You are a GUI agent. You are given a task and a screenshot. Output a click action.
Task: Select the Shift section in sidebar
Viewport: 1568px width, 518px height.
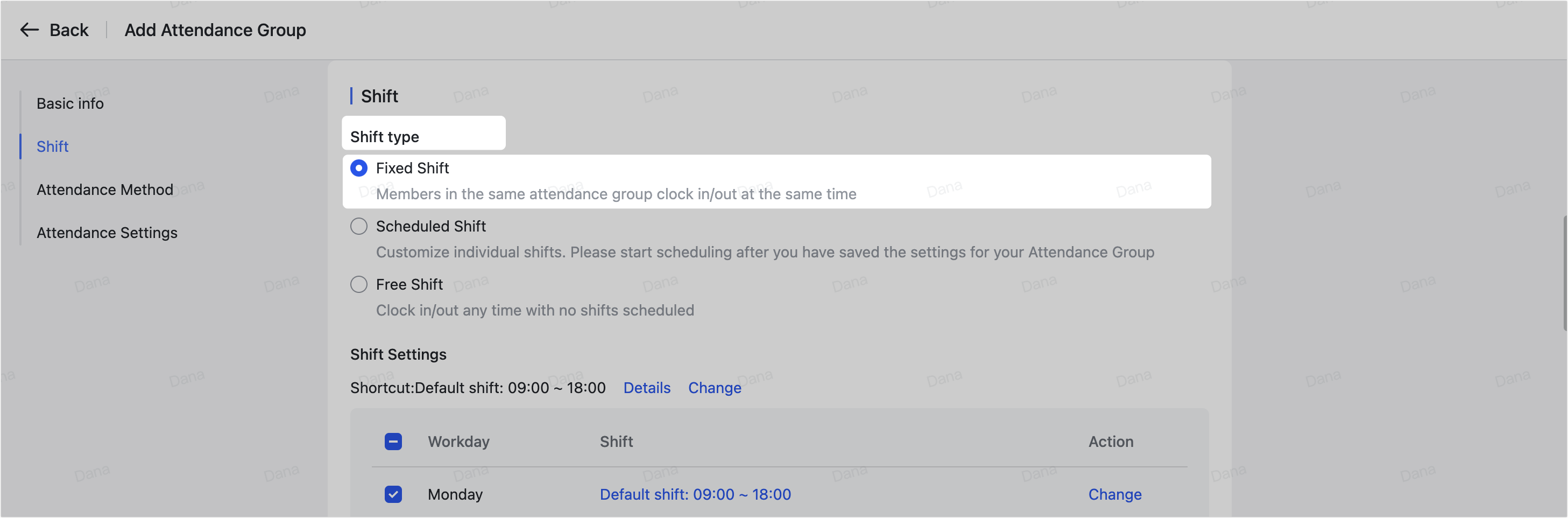pos(52,146)
